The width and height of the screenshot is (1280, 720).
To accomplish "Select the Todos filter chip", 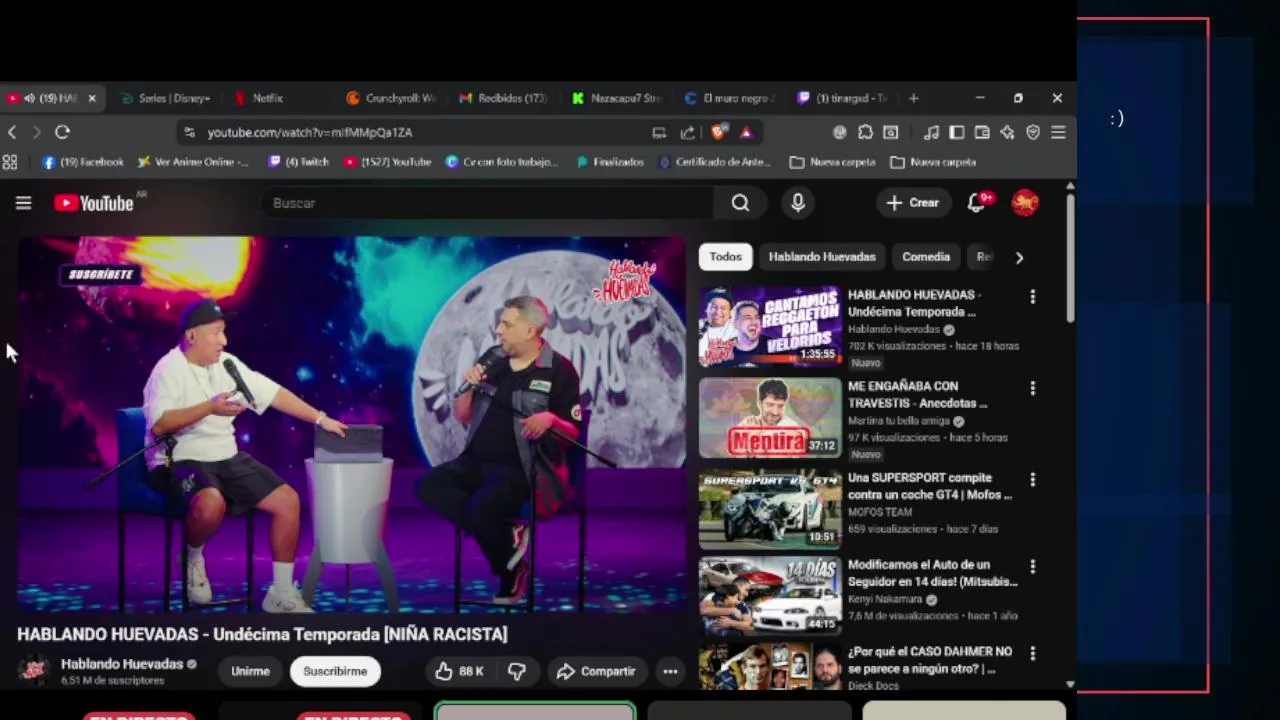I will click(x=725, y=257).
